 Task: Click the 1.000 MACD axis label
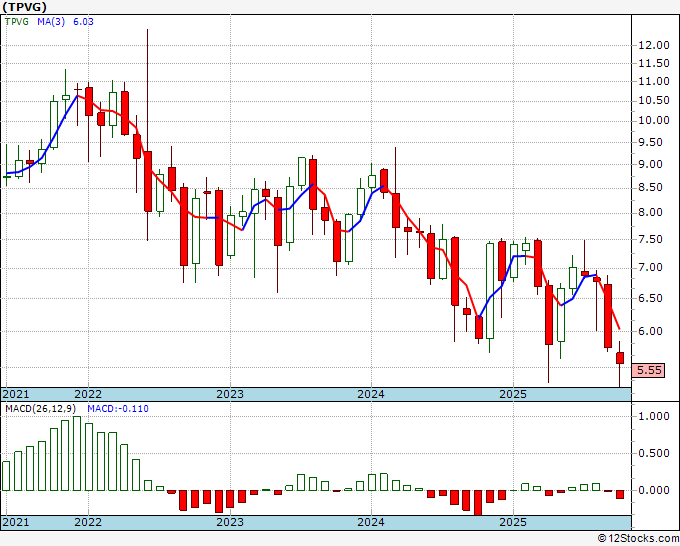654,416
